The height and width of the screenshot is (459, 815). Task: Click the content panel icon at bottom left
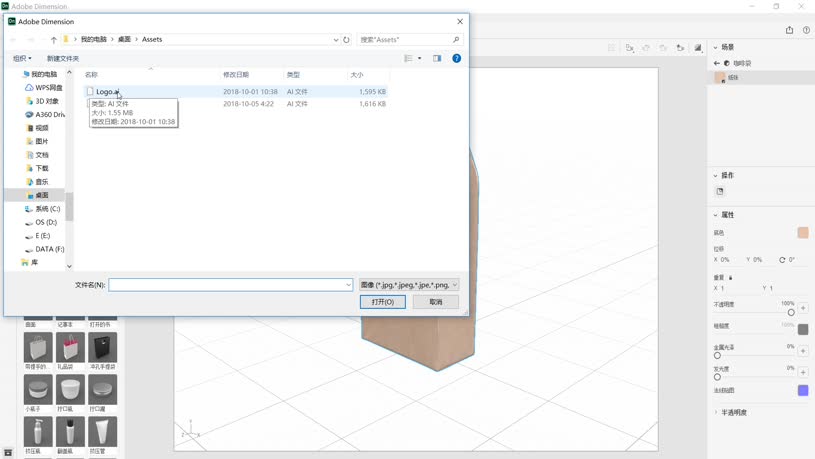(x=8, y=452)
